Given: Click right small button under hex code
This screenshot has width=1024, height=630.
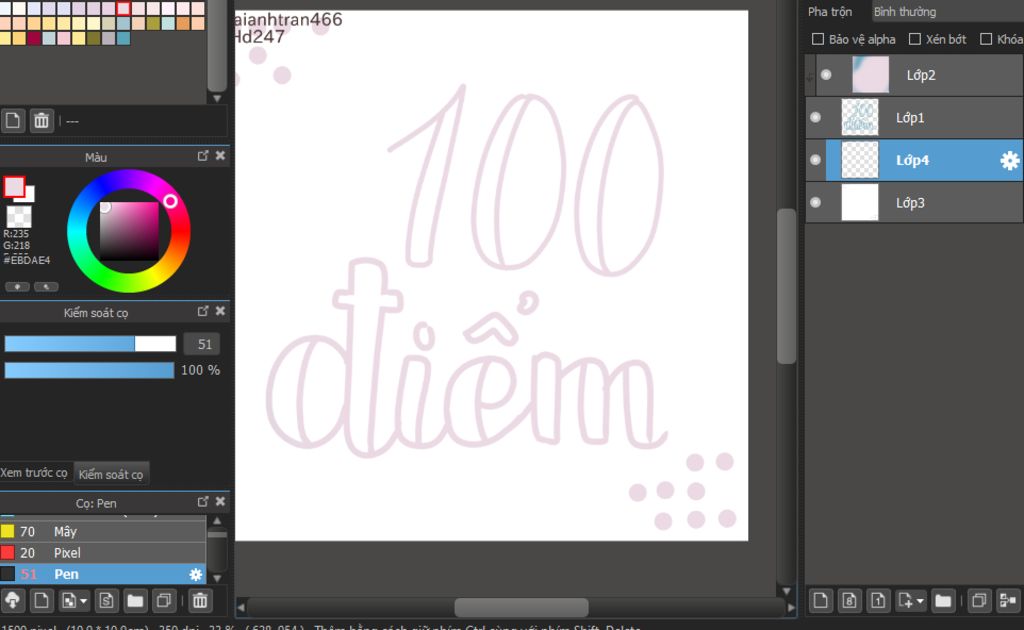Looking at the screenshot, I should coord(46,287).
